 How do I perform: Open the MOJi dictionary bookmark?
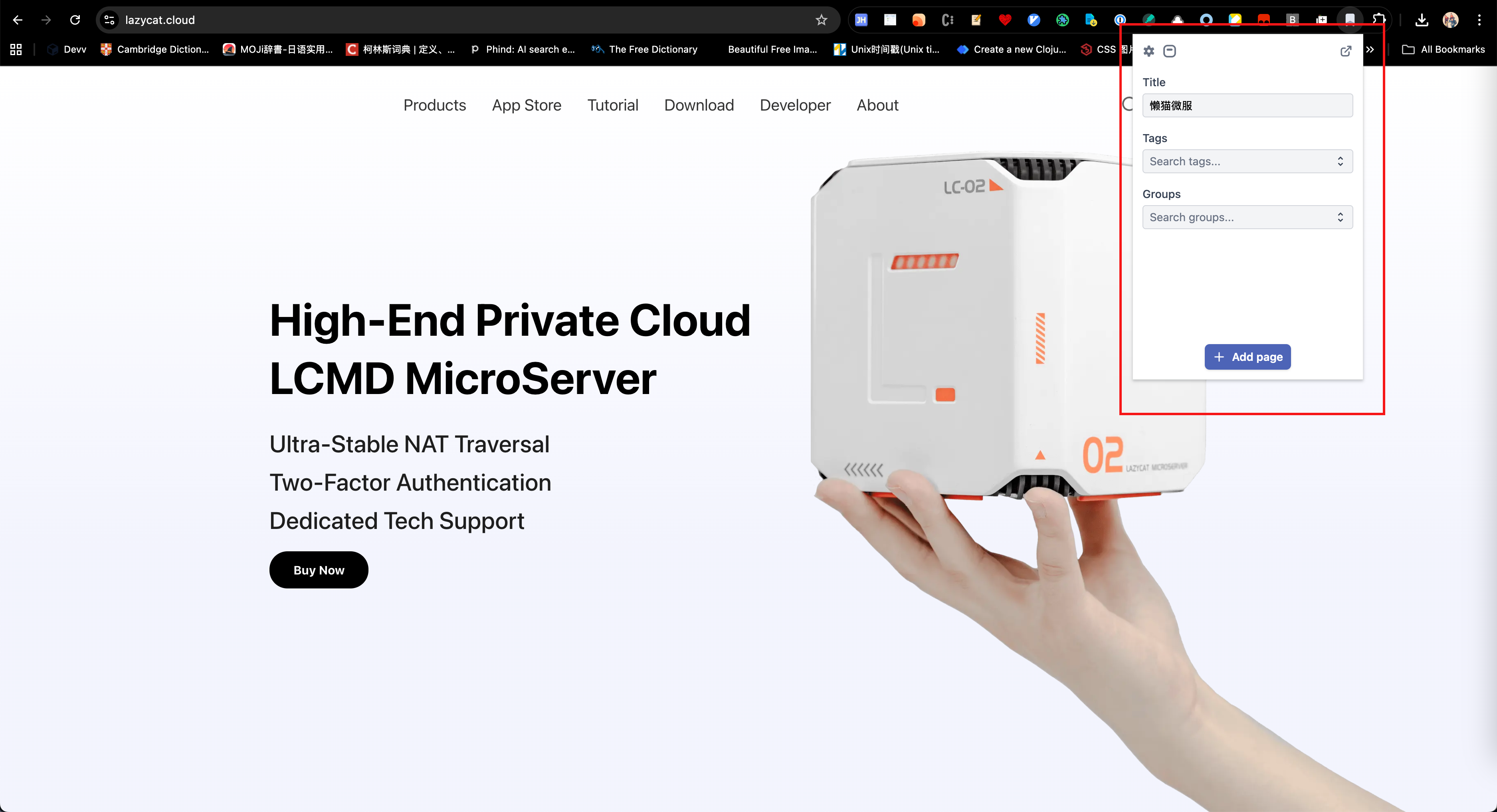[278, 50]
